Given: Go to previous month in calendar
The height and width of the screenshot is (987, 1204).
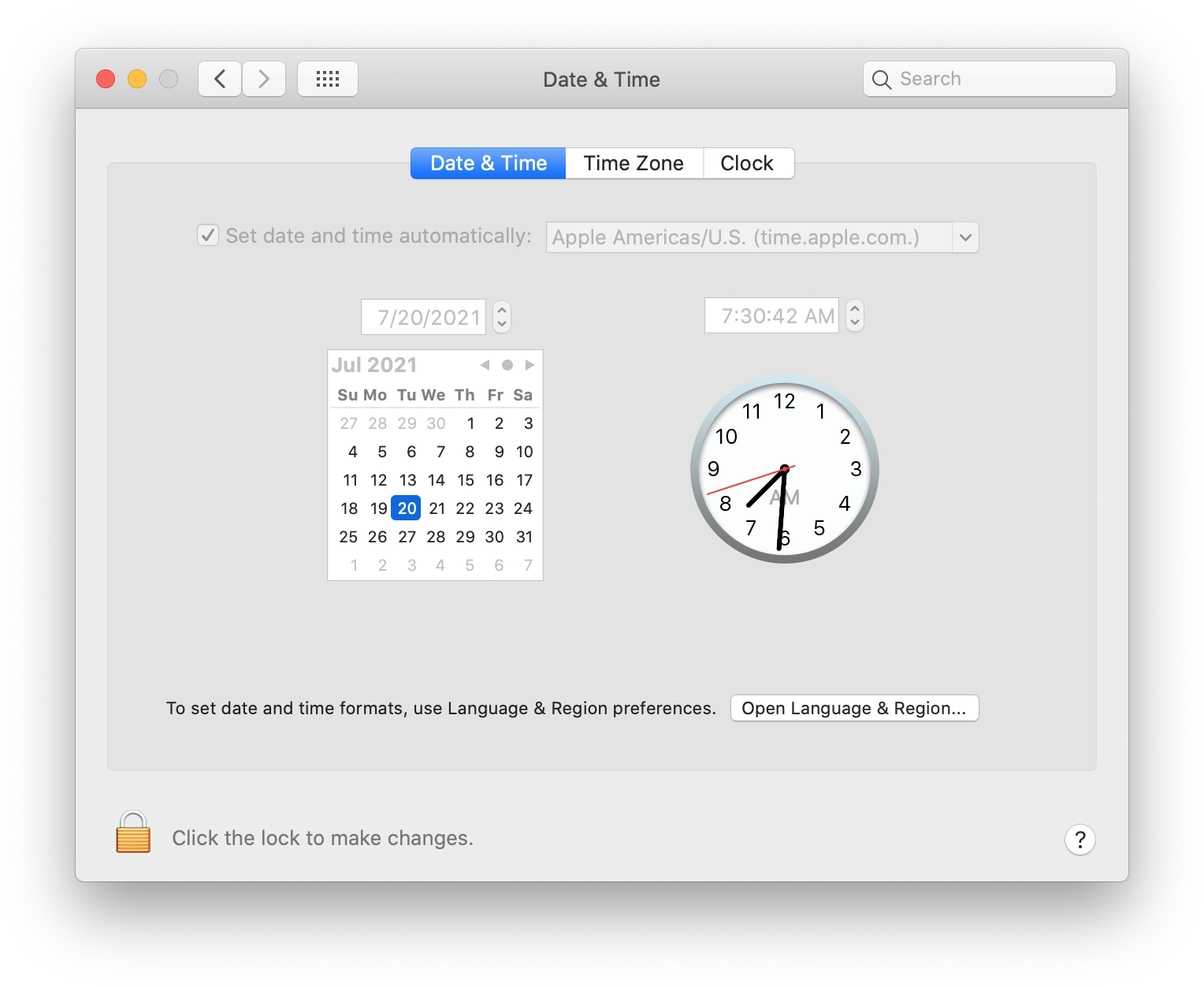Looking at the screenshot, I should (x=485, y=365).
